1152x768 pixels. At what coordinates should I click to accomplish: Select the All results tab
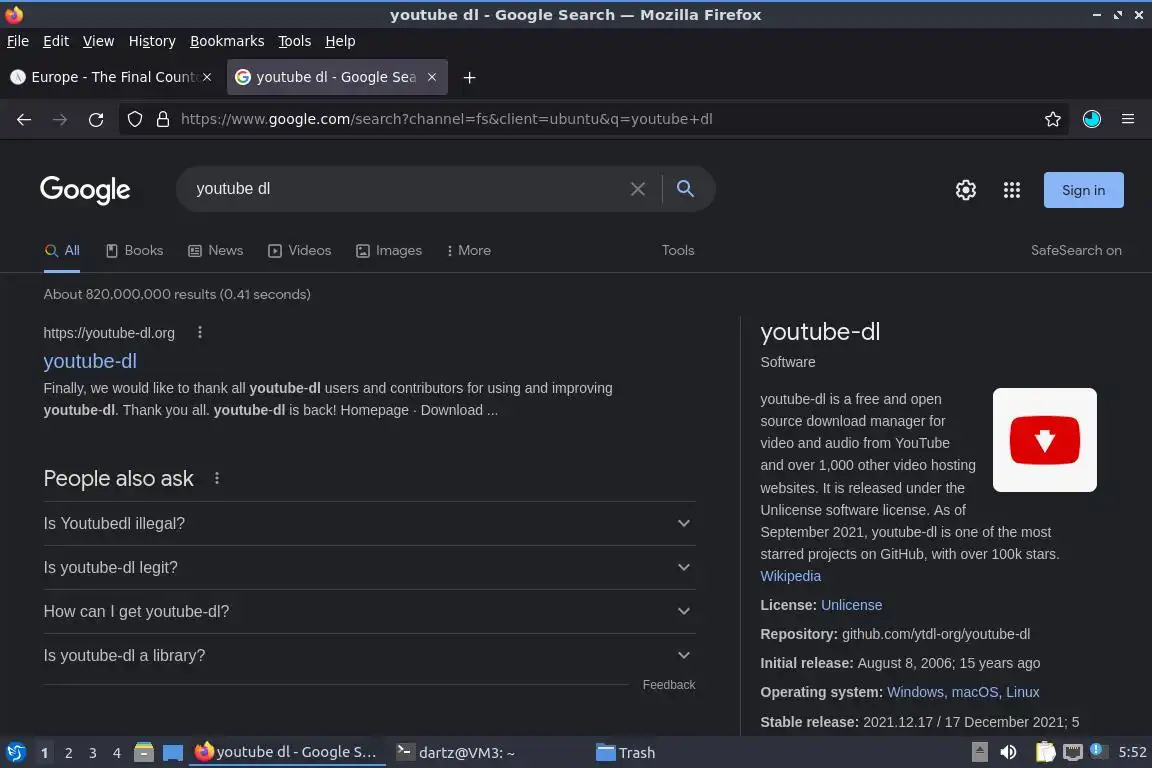pyautogui.click(x=62, y=251)
